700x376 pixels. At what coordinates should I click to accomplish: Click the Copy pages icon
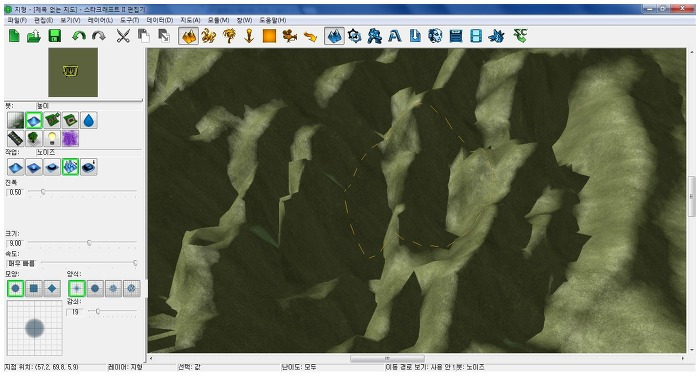click(x=143, y=36)
